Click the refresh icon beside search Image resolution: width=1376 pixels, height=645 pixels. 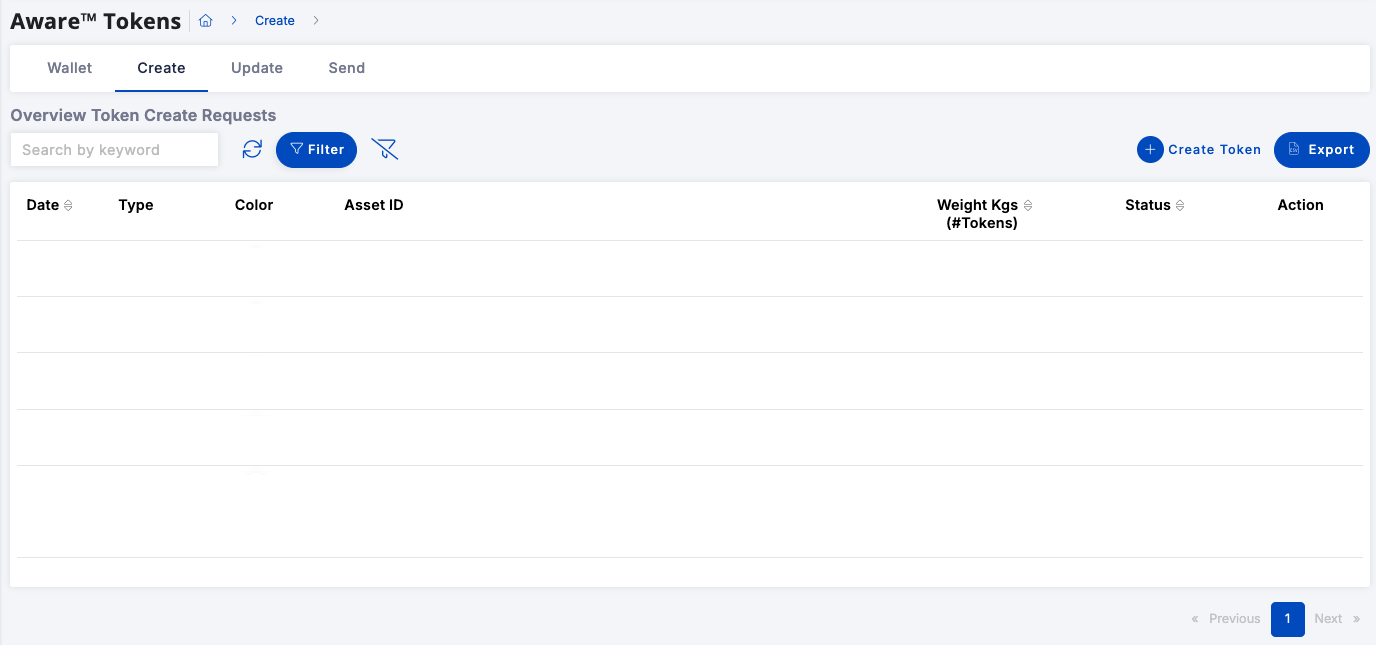coord(252,149)
